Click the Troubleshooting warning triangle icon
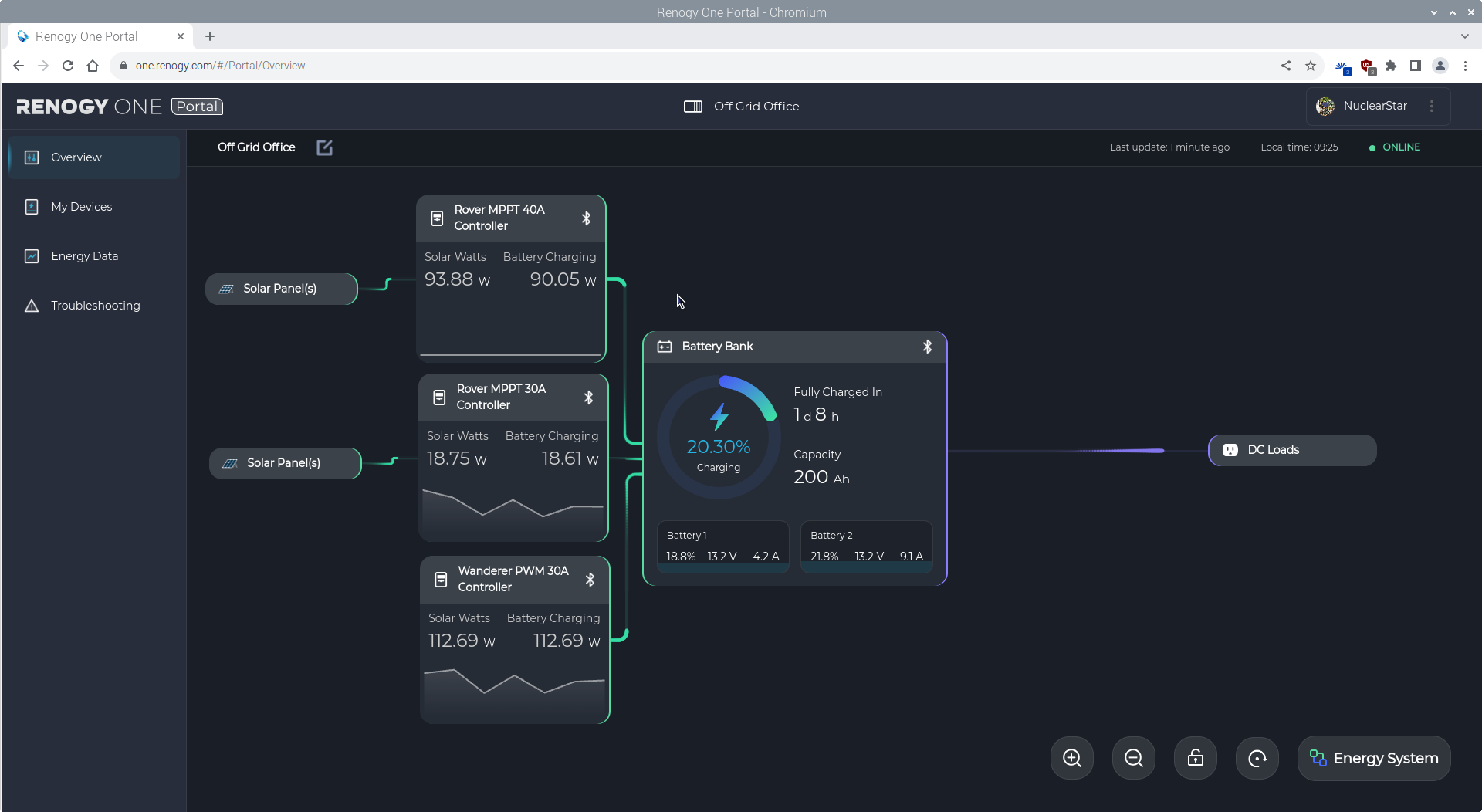 pos(32,306)
